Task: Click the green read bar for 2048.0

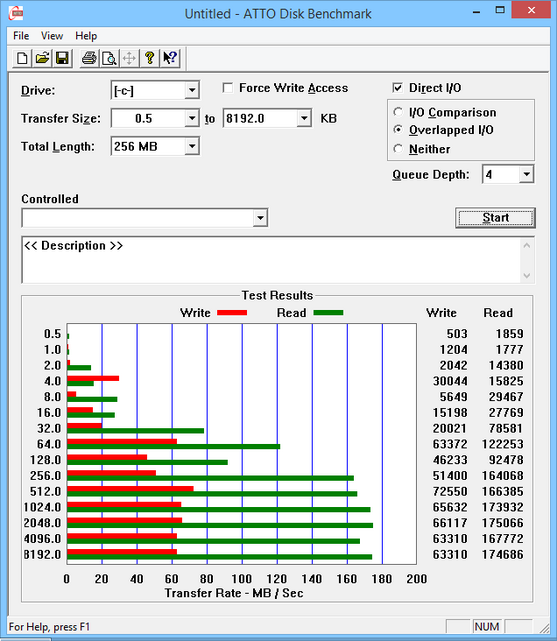Action: coord(220,525)
